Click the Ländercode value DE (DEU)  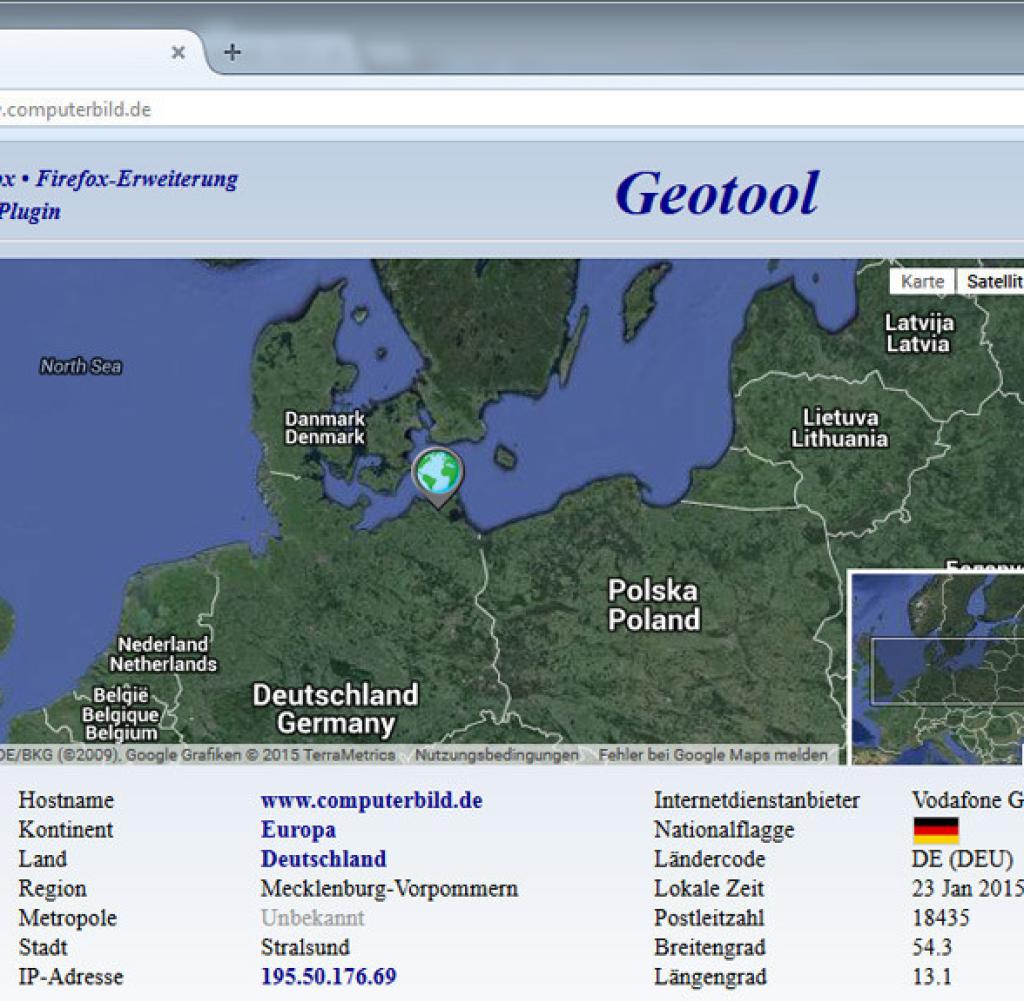[x=963, y=859]
